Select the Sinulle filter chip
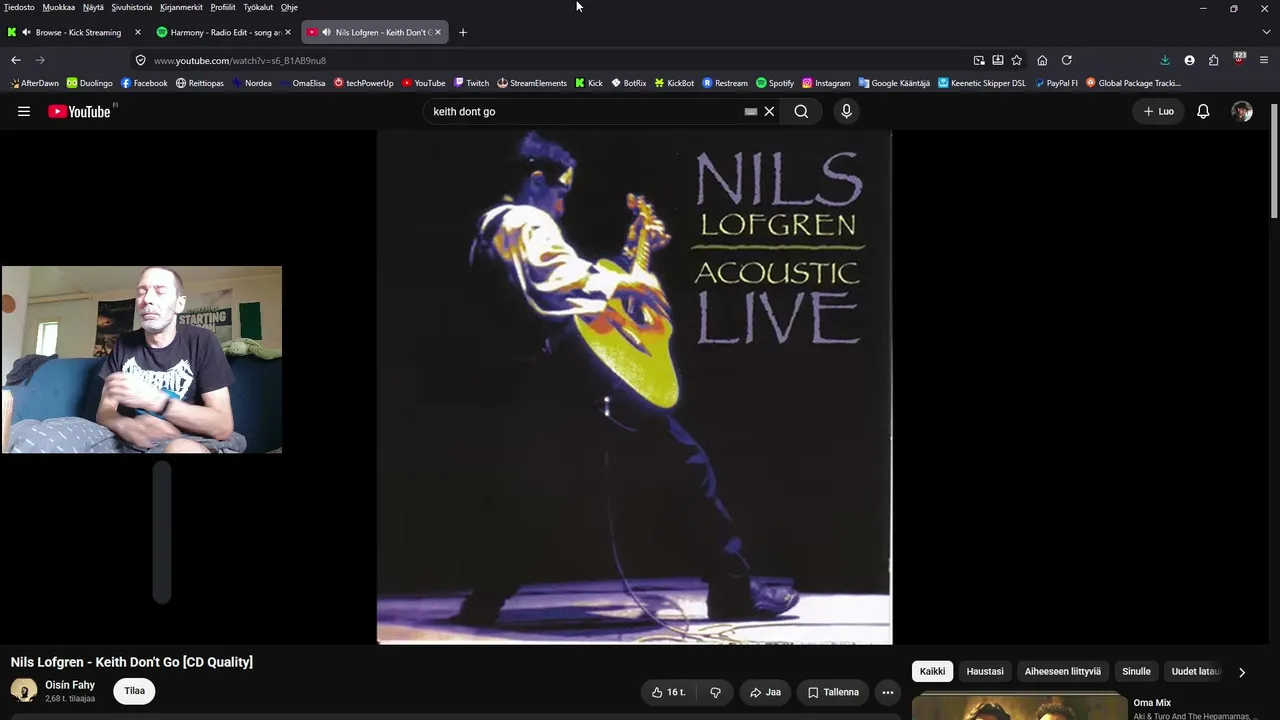Viewport: 1280px width, 720px height. [x=1136, y=671]
